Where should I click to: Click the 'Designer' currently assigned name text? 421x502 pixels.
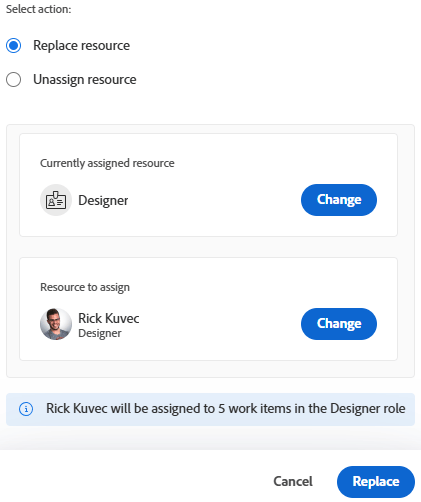coord(103,200)
